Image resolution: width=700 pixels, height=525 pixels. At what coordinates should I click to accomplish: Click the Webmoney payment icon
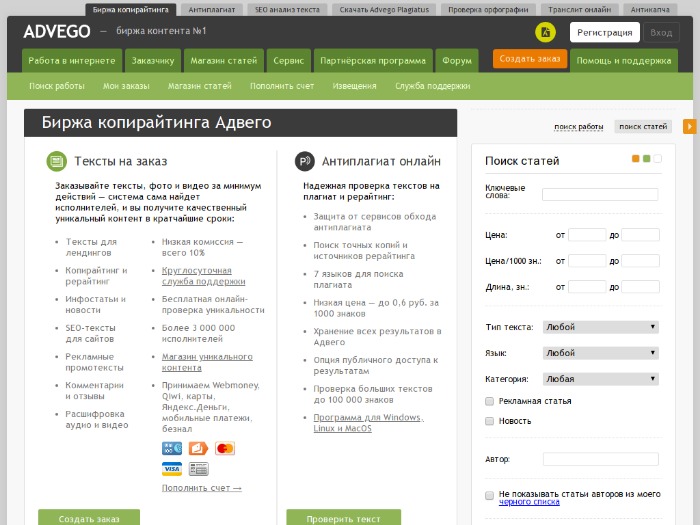[172, 448]
